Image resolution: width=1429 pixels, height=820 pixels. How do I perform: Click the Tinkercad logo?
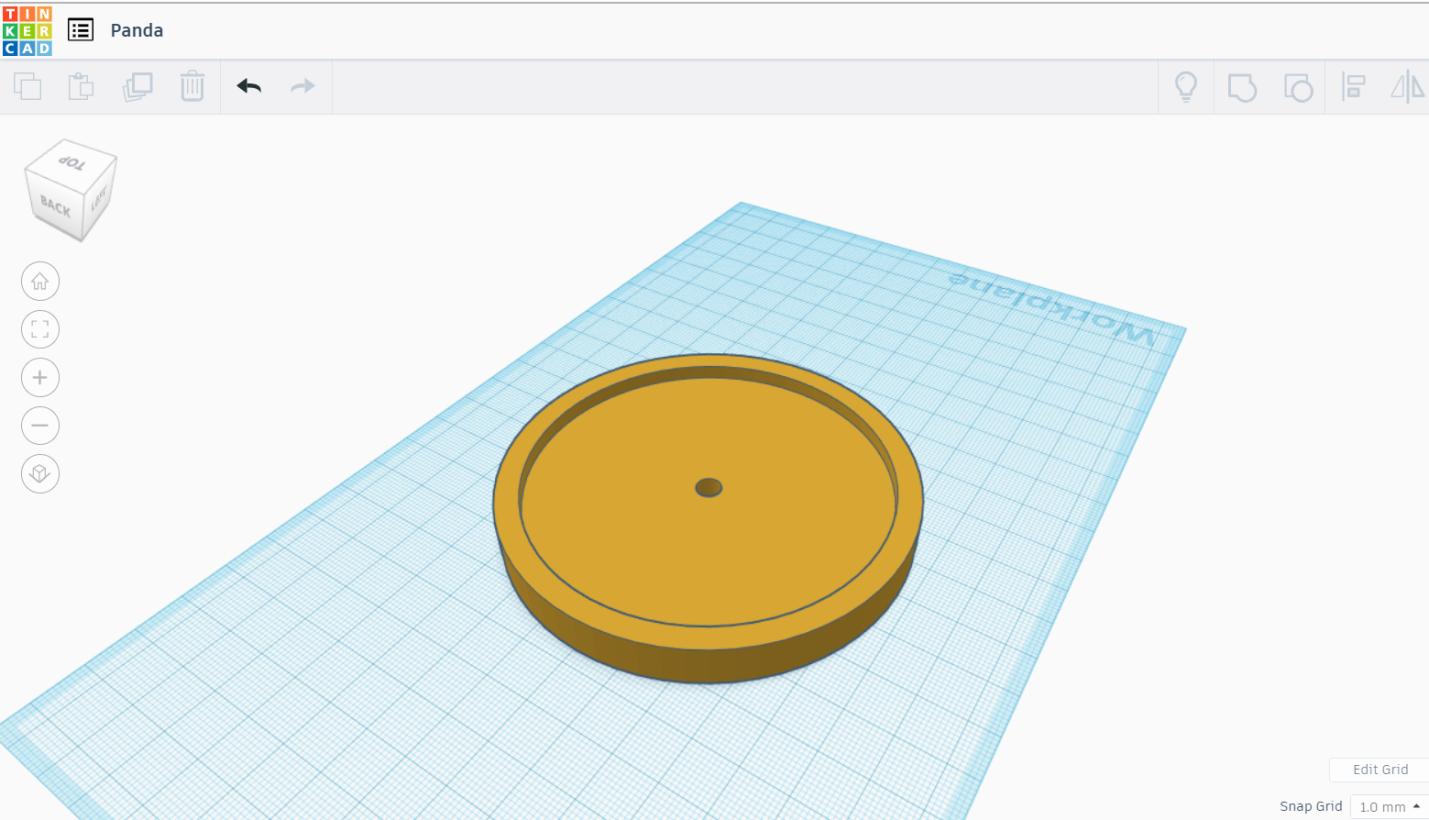(27, 30)
